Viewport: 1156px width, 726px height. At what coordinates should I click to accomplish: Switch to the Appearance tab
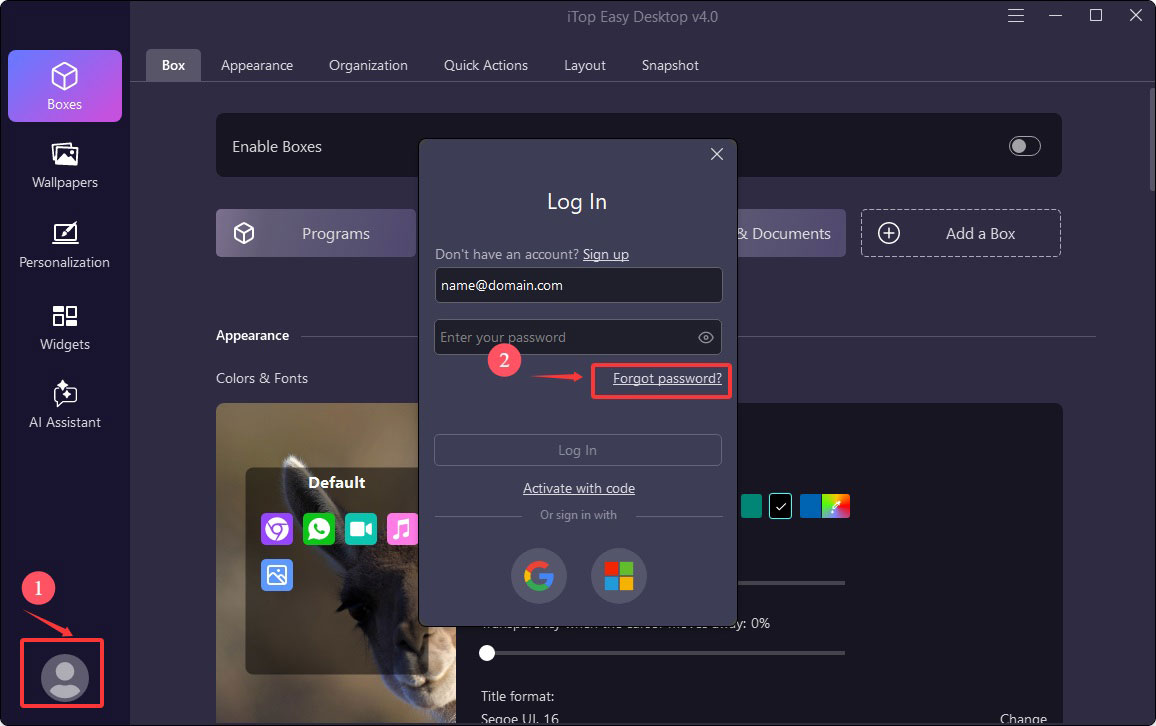257,65
